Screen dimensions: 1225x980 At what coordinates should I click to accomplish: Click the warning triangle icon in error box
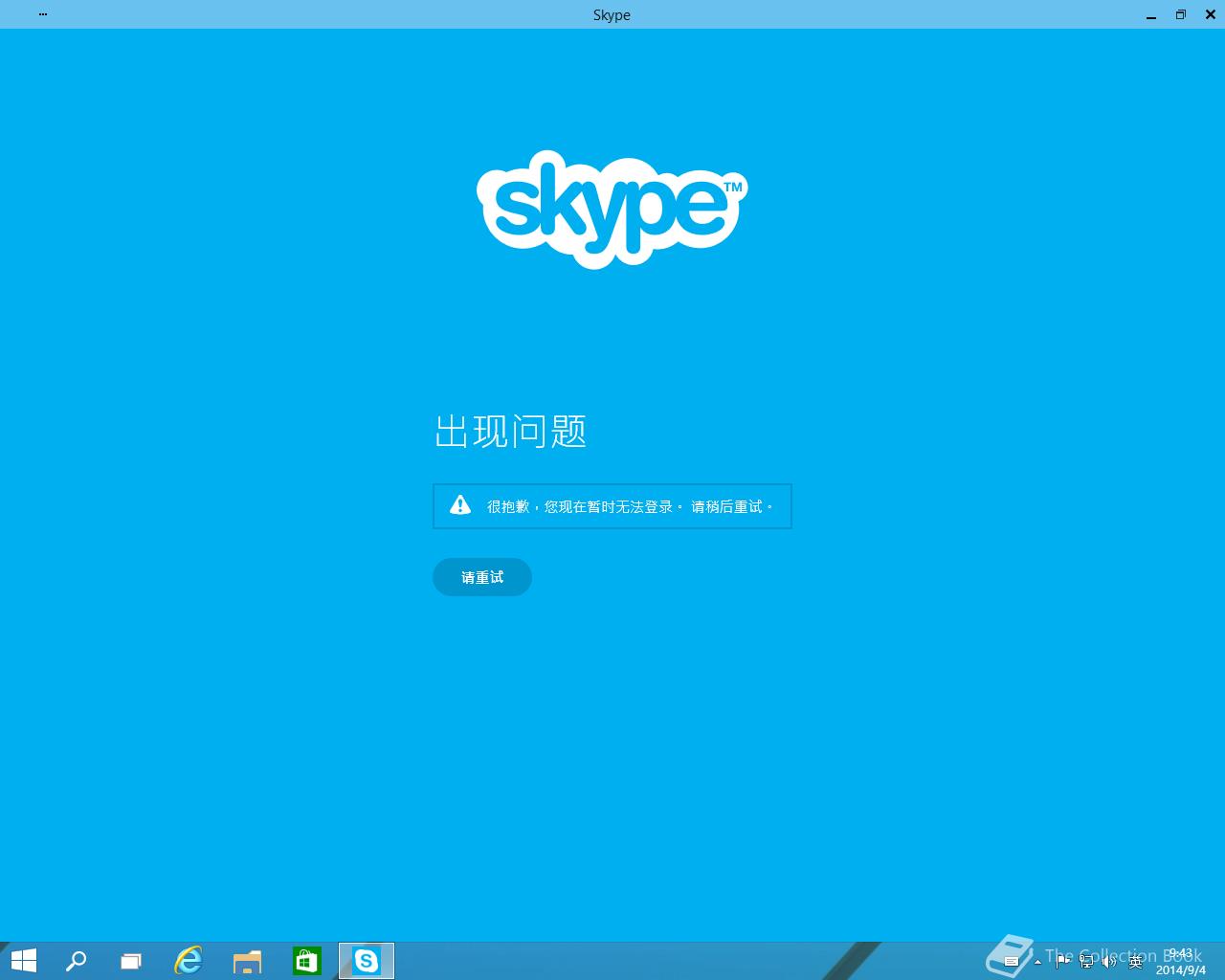tap(460, 505)
